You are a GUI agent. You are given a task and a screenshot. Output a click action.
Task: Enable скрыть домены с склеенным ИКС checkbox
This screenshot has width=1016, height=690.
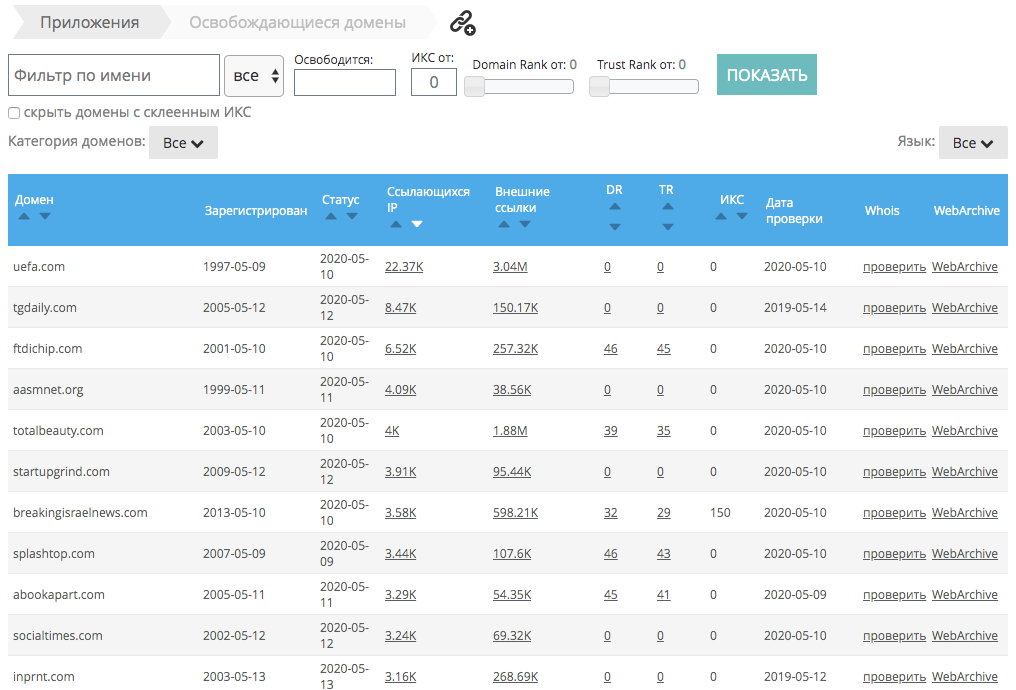[x=14, y=113]
